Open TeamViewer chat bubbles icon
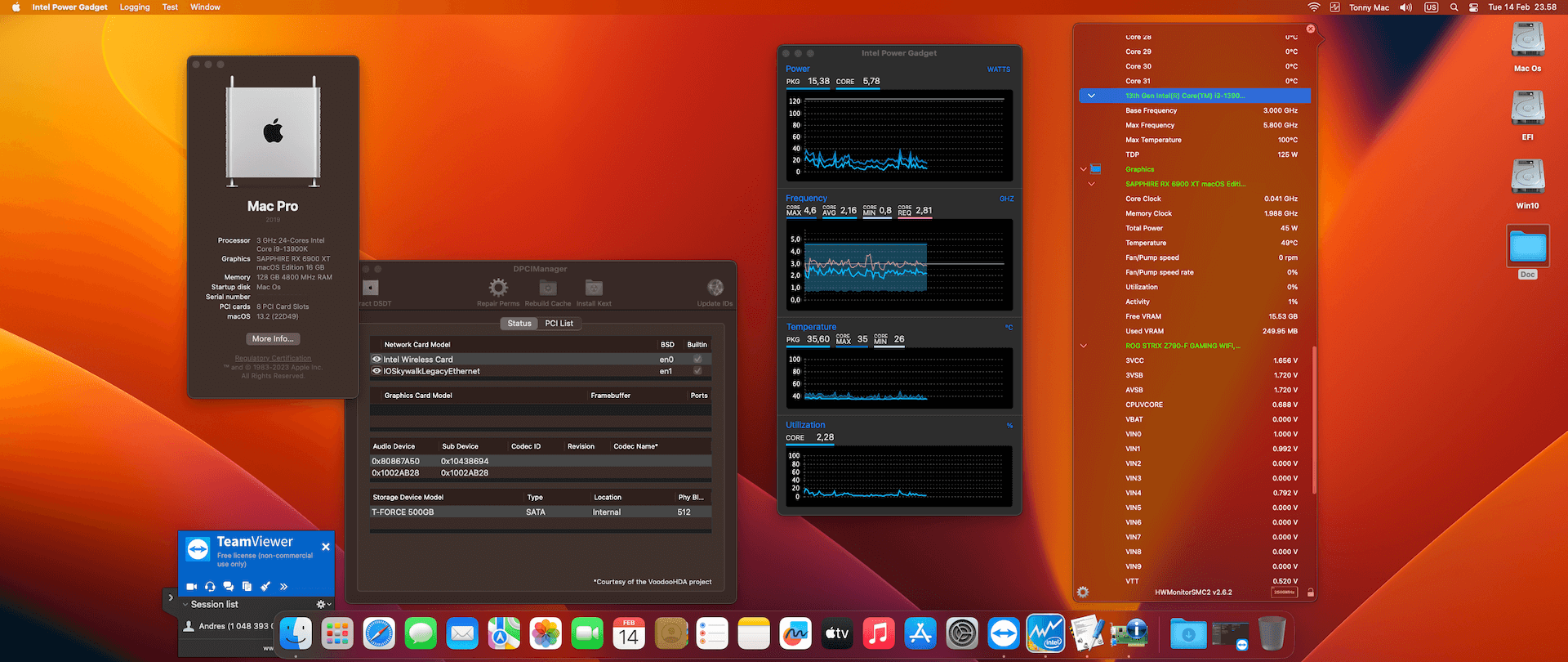The width and height of the screenshot is (1568, 662). coord(229,587)
